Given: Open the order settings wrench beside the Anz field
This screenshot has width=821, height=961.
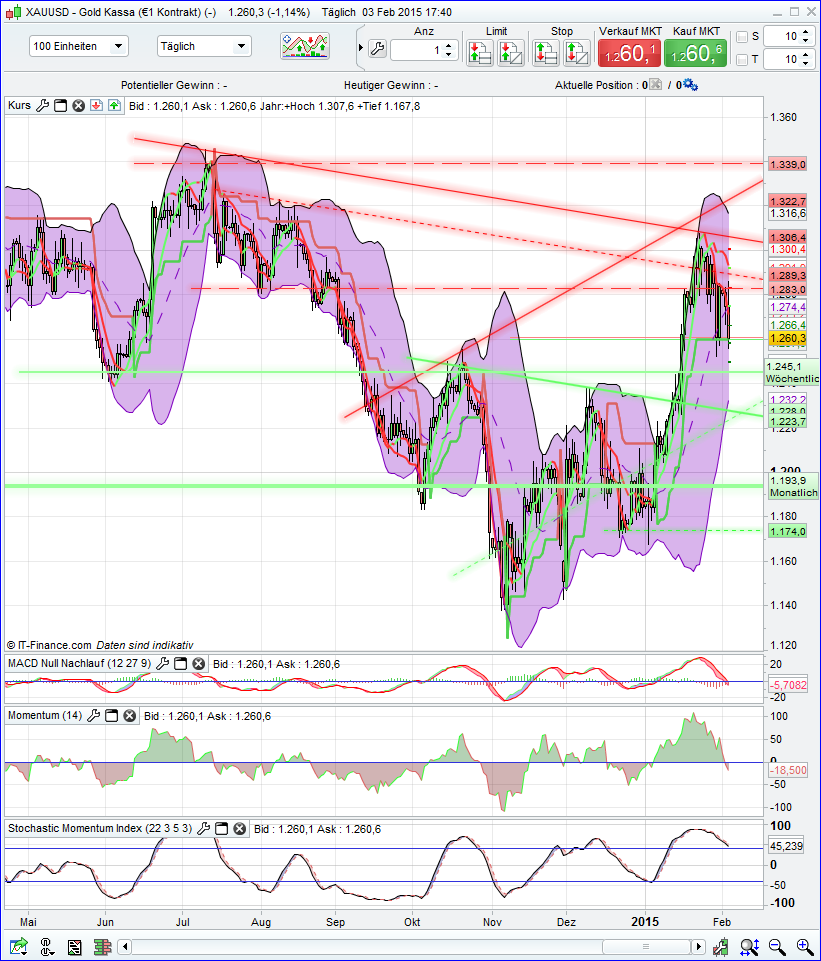Looking at the screenshot, I should [377, 47].
